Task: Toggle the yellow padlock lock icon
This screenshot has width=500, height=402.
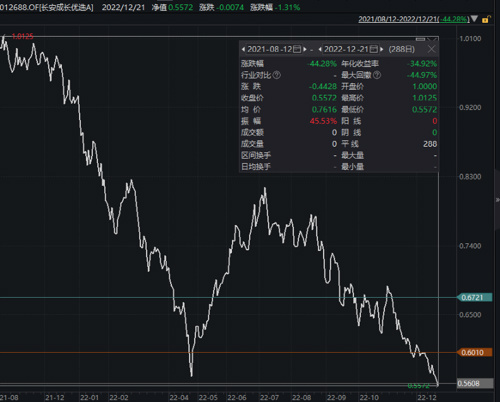Action: coord(486,19)
